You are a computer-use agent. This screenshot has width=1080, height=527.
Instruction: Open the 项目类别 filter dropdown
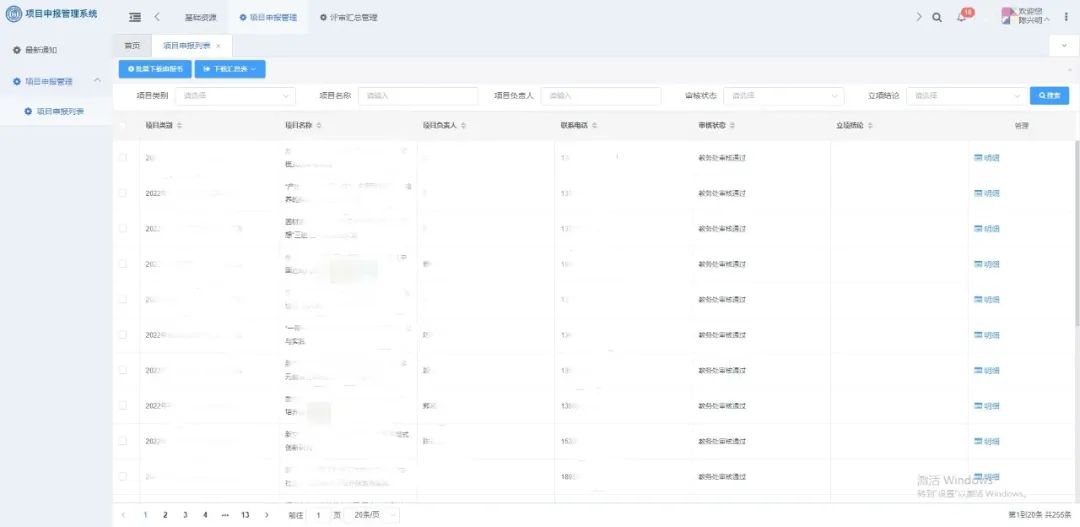[x=235, y=96]
